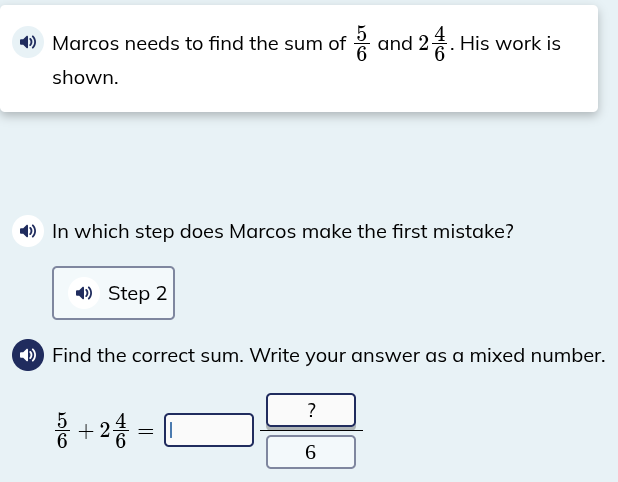Screen dimensions: 618x482
Task: Play audio for the first mistake question
Action: [27, 232]
